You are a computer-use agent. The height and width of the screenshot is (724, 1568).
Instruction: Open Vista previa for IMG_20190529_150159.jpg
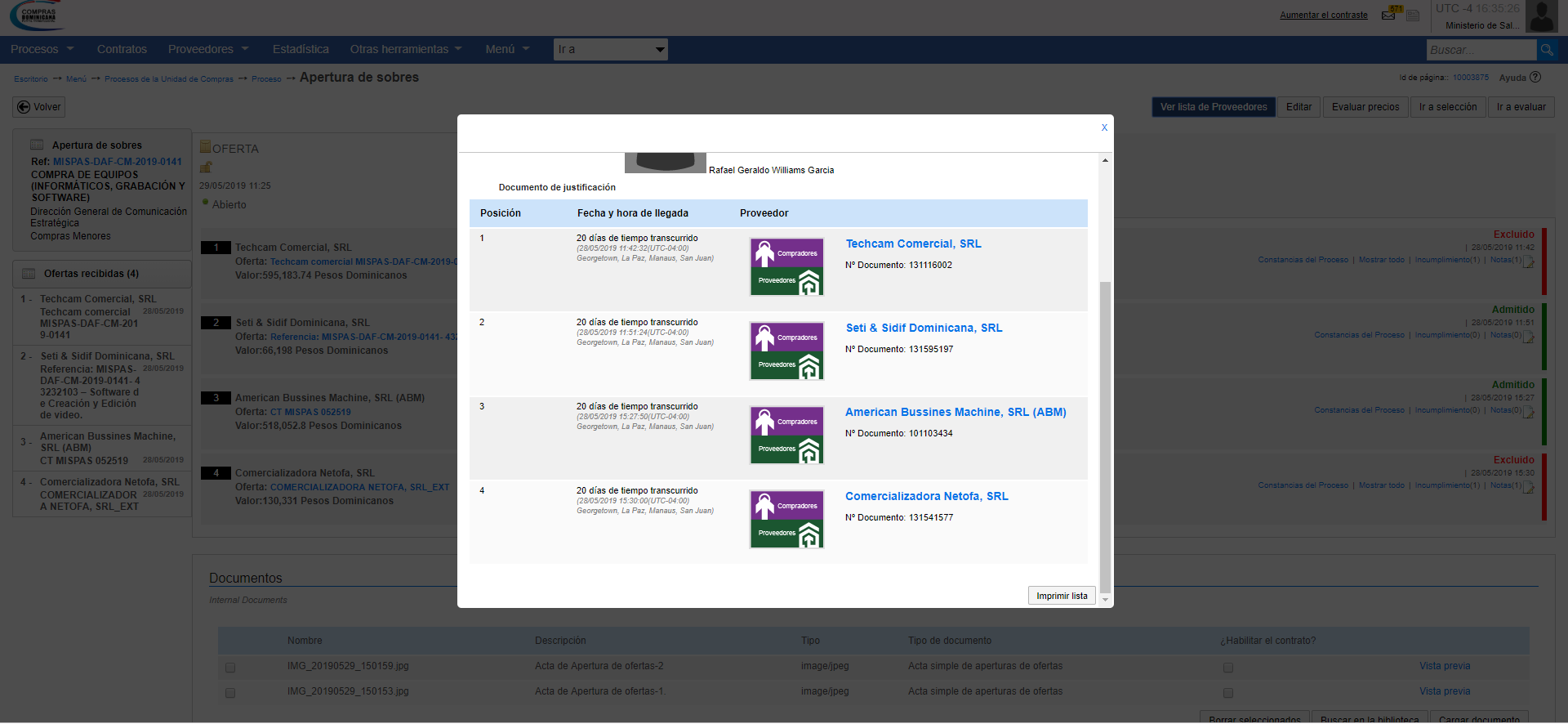point(1445,666)
